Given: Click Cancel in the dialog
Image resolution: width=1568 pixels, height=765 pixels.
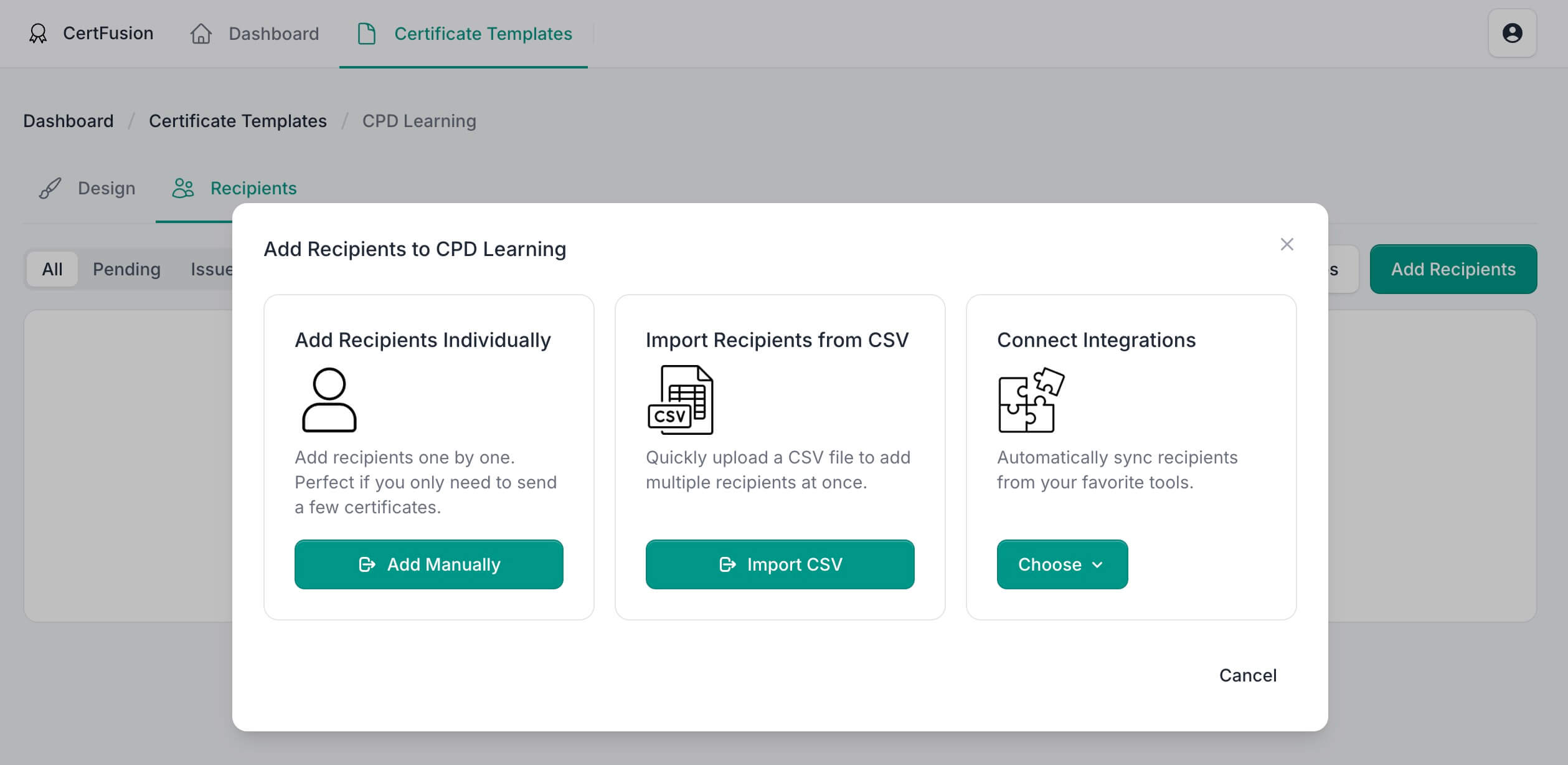Looking at the screenshot, I should 1247,675.
